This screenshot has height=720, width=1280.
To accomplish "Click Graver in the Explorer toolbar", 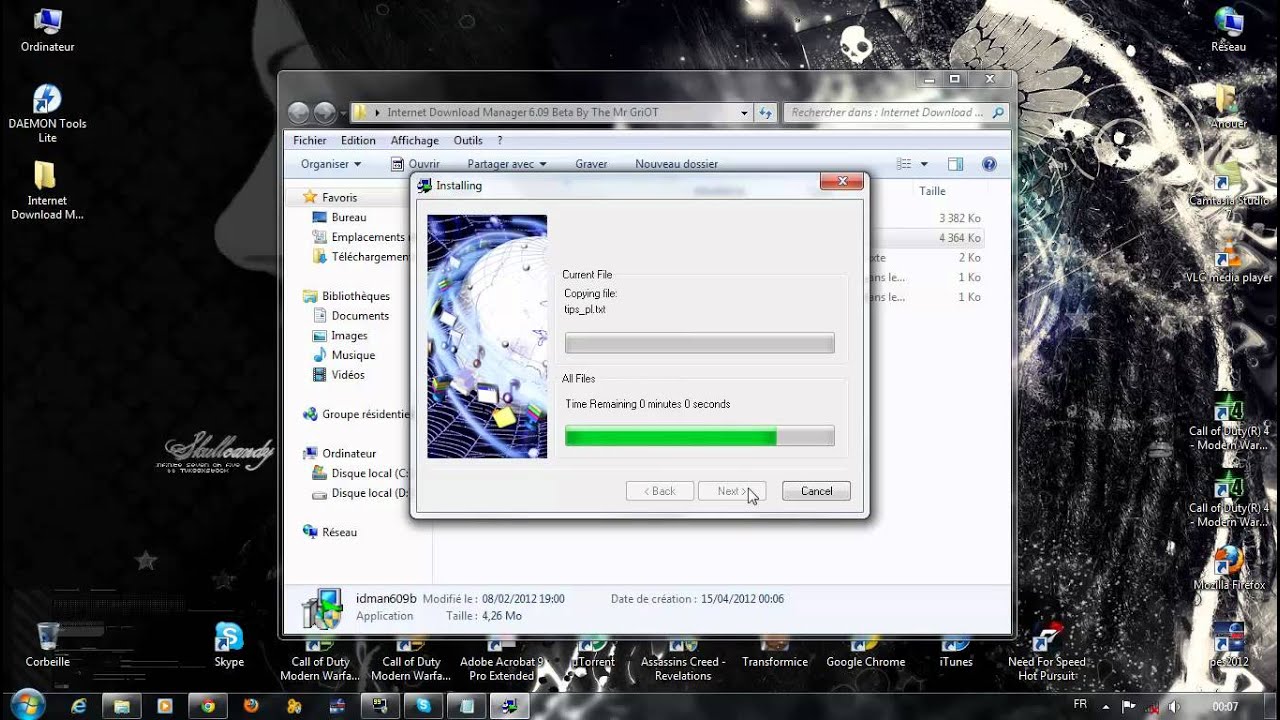I will click(591, 164).
